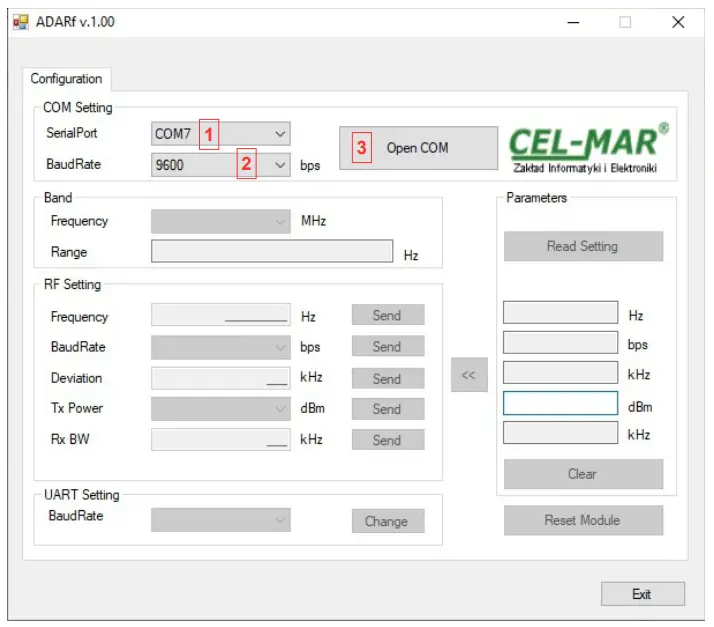
Task: Minimize the ADARf window
Action: 573,22
